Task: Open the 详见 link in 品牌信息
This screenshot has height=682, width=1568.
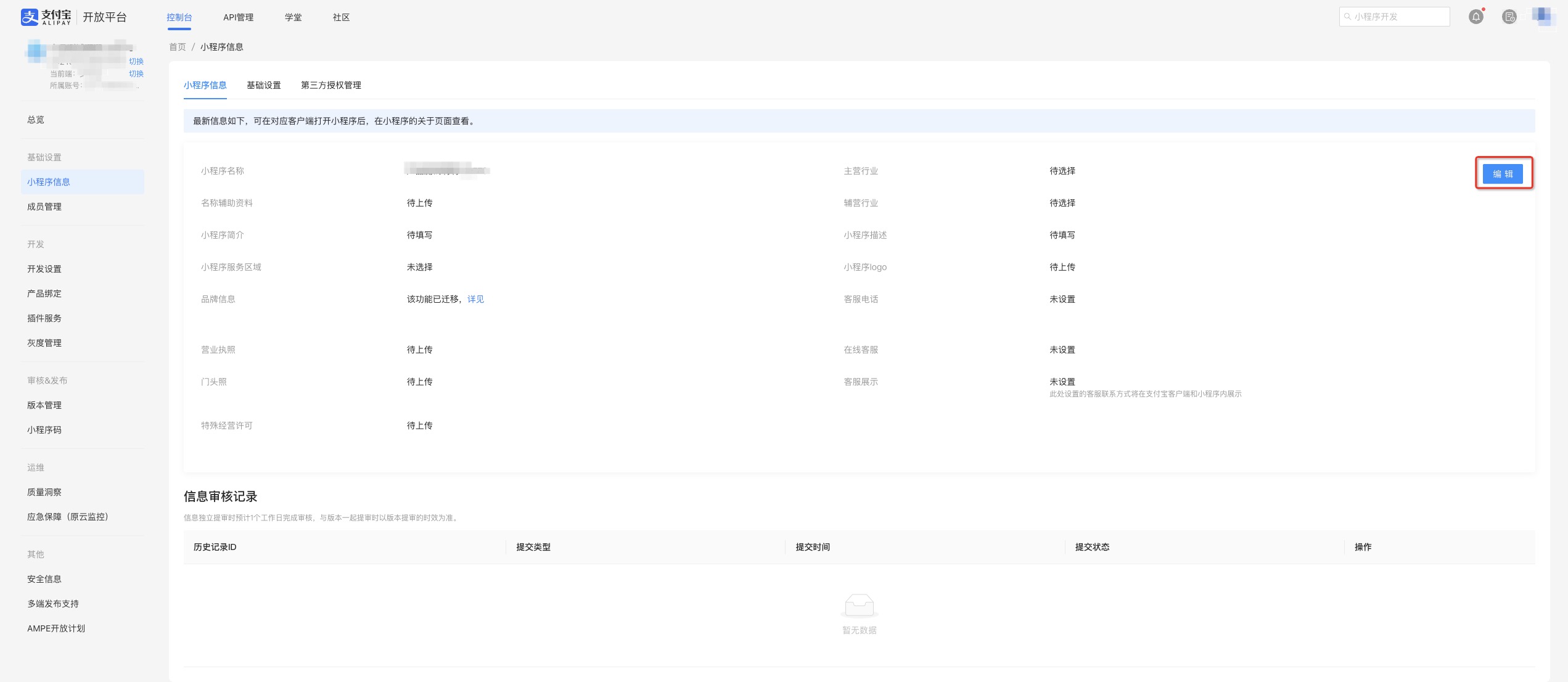Action: (x=475, y=299)
